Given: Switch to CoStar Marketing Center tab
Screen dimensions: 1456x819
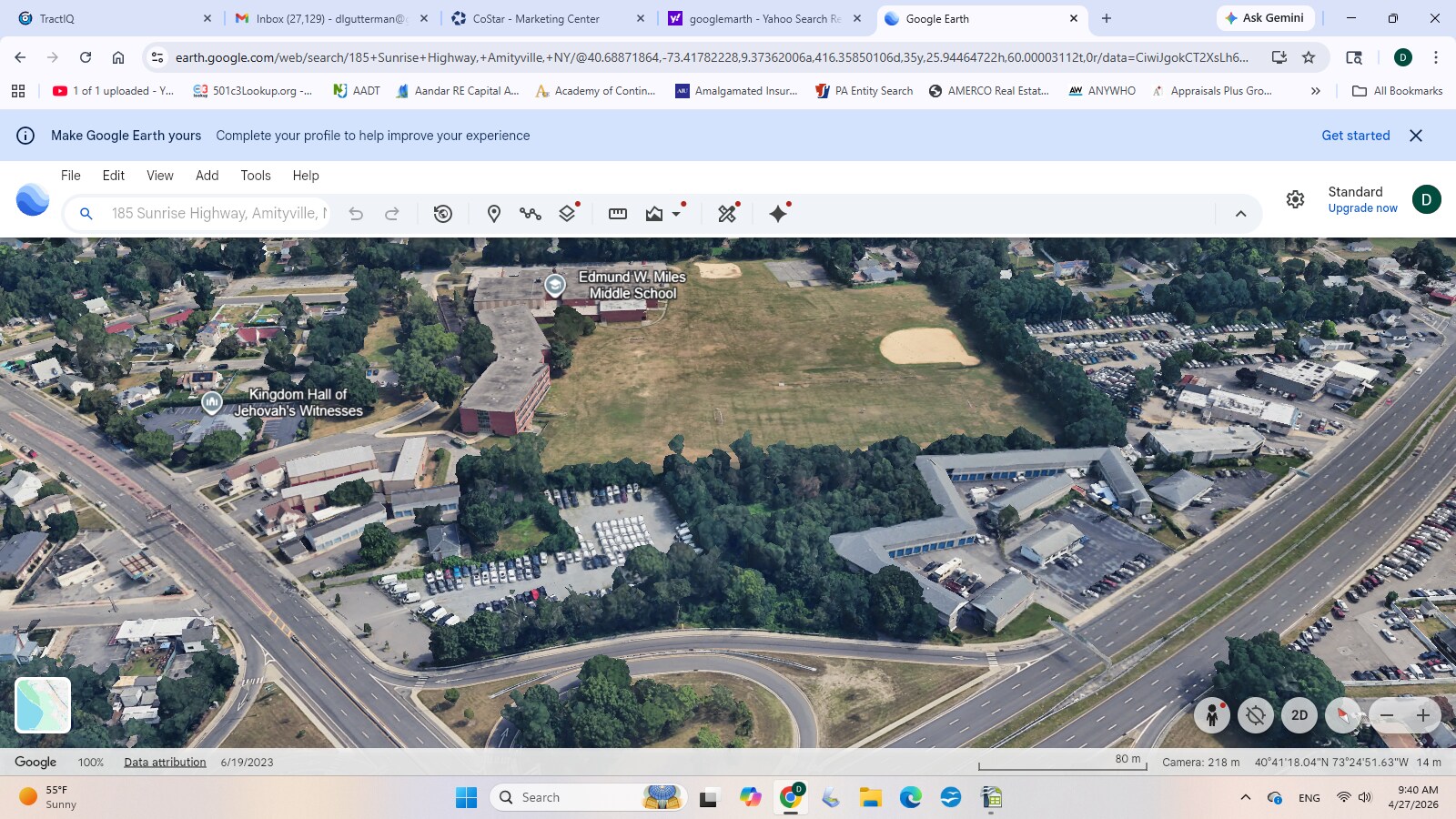Looking at the screenshot, I should pos(546,18).
